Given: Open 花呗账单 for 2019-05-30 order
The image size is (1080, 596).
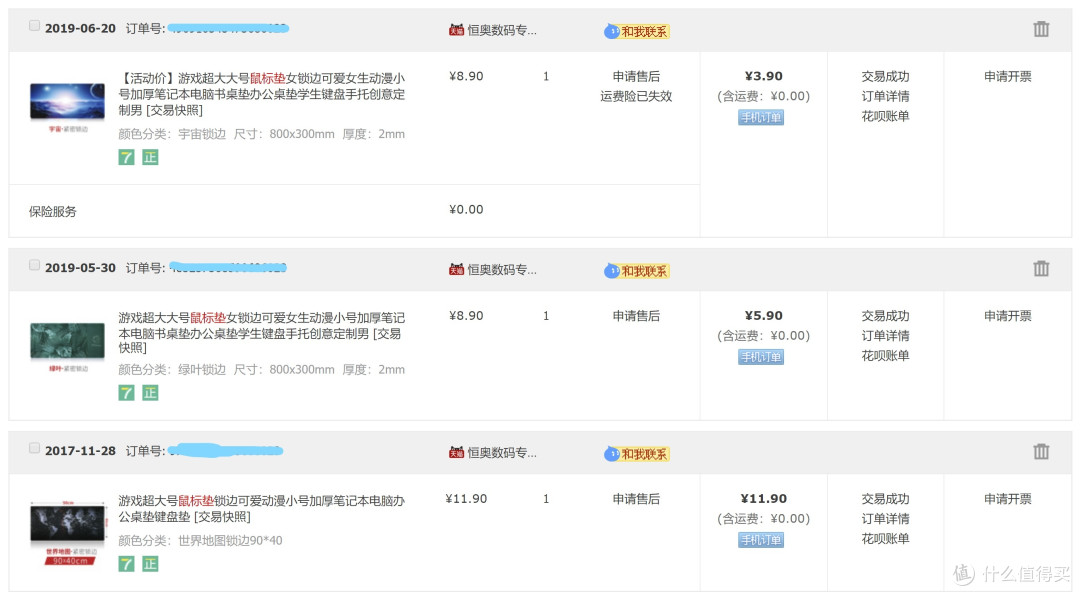Looking at the screenshot, I should coord(886,356).
